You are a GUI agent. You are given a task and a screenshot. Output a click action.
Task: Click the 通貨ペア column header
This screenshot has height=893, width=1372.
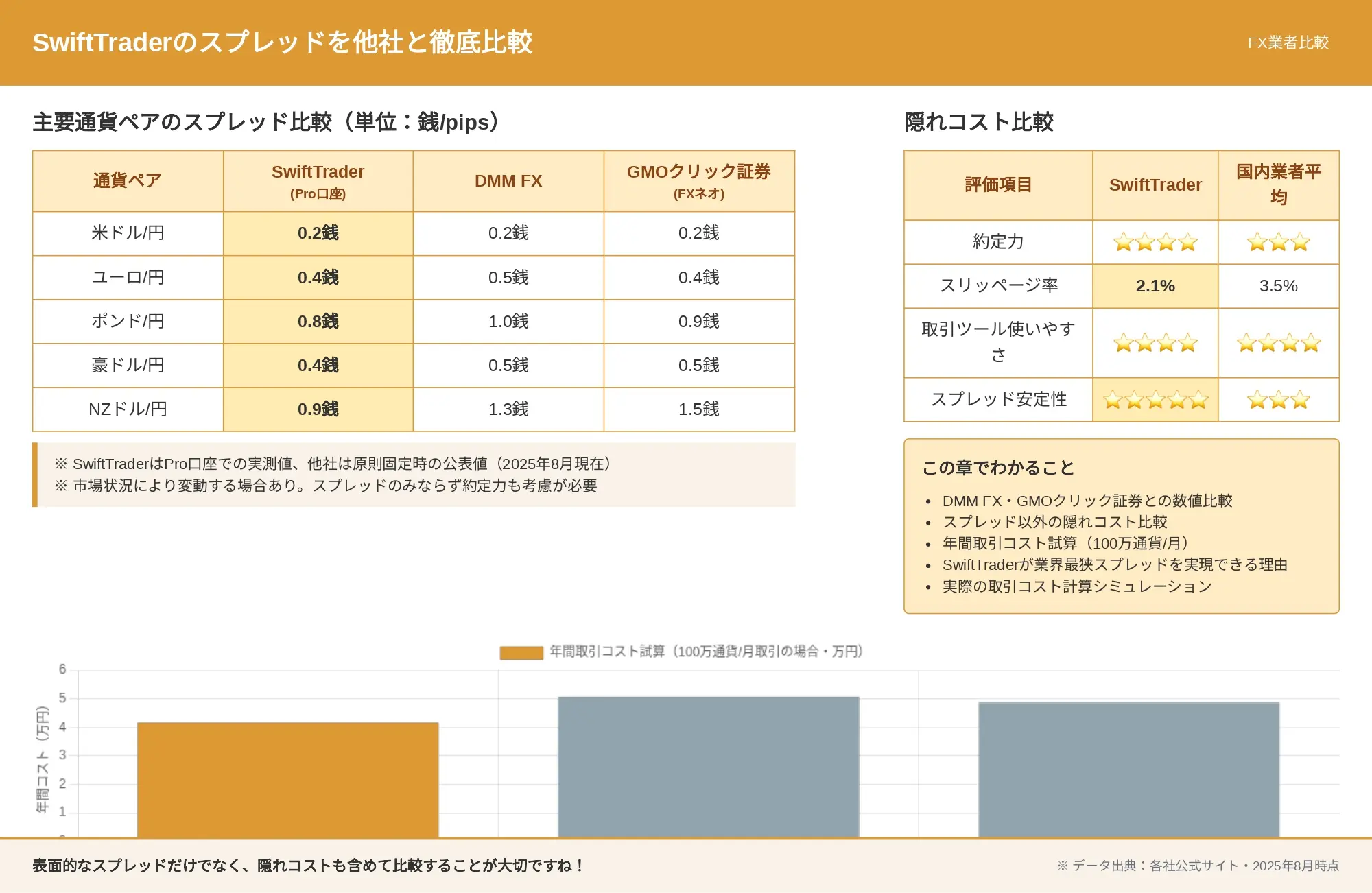tap(128, 181)
